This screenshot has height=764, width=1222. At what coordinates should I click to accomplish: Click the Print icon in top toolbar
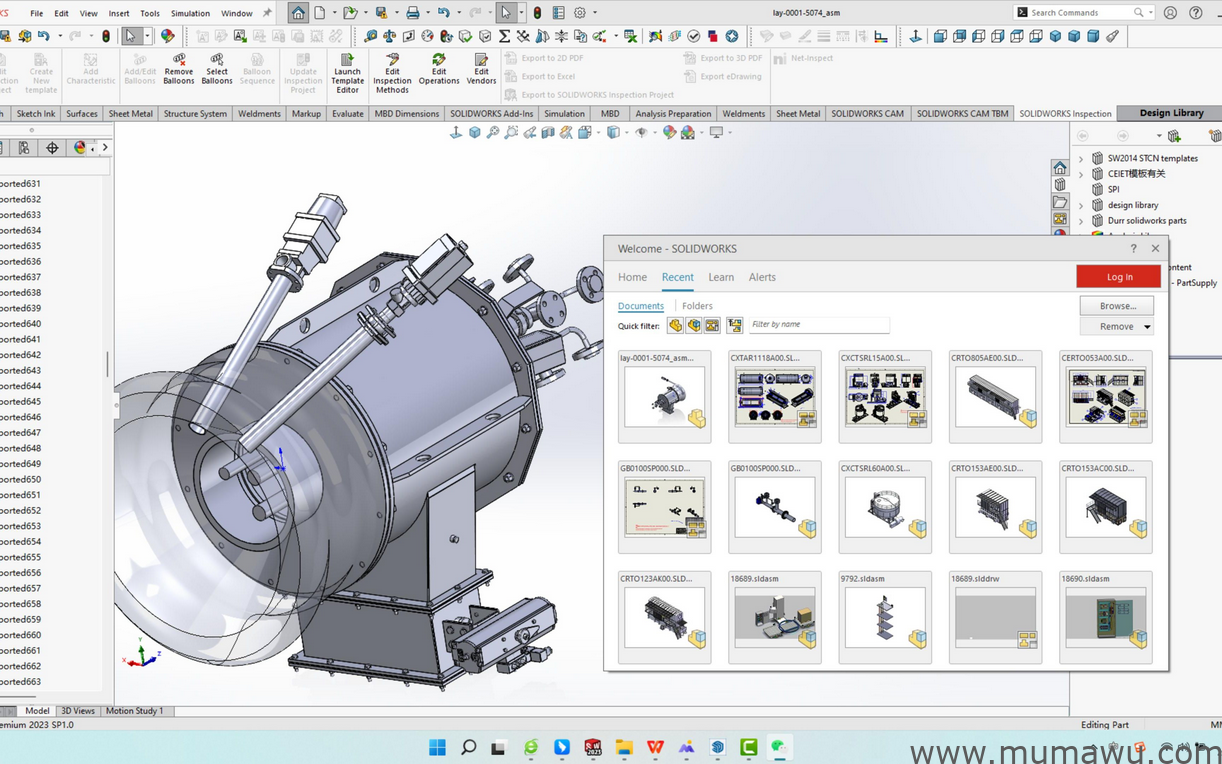tap(412, 13)
